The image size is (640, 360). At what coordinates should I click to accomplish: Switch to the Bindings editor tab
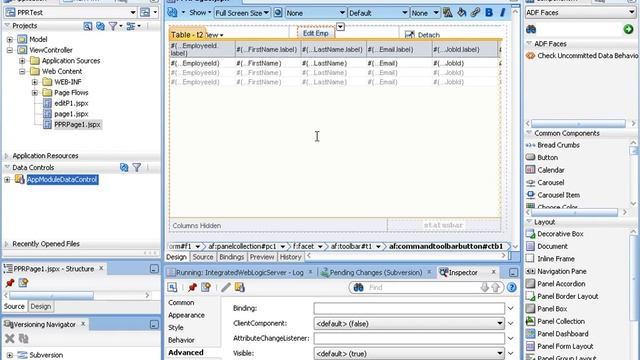click(x=231, y=257)
